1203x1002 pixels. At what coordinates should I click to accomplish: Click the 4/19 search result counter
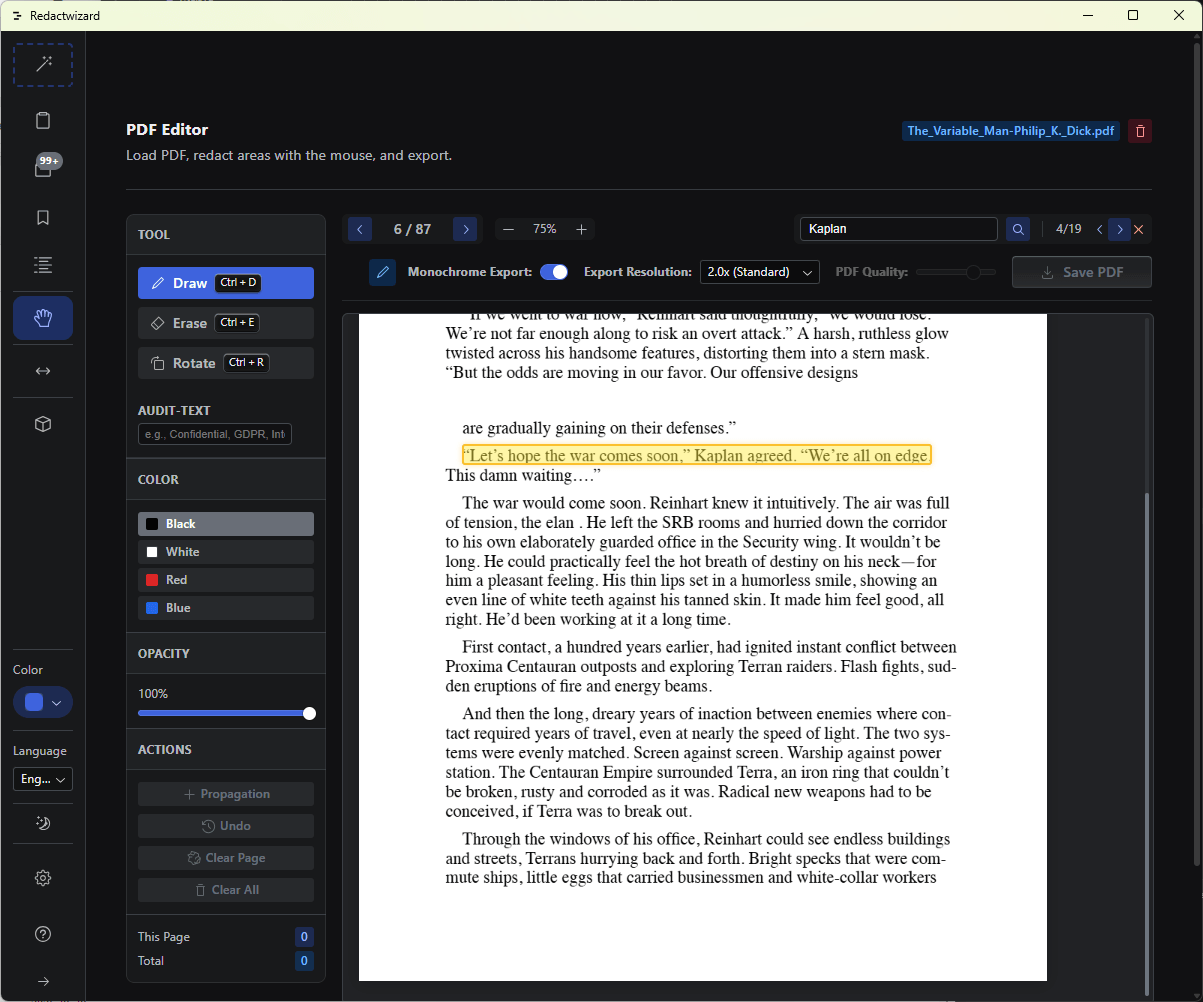[1069, 229]
